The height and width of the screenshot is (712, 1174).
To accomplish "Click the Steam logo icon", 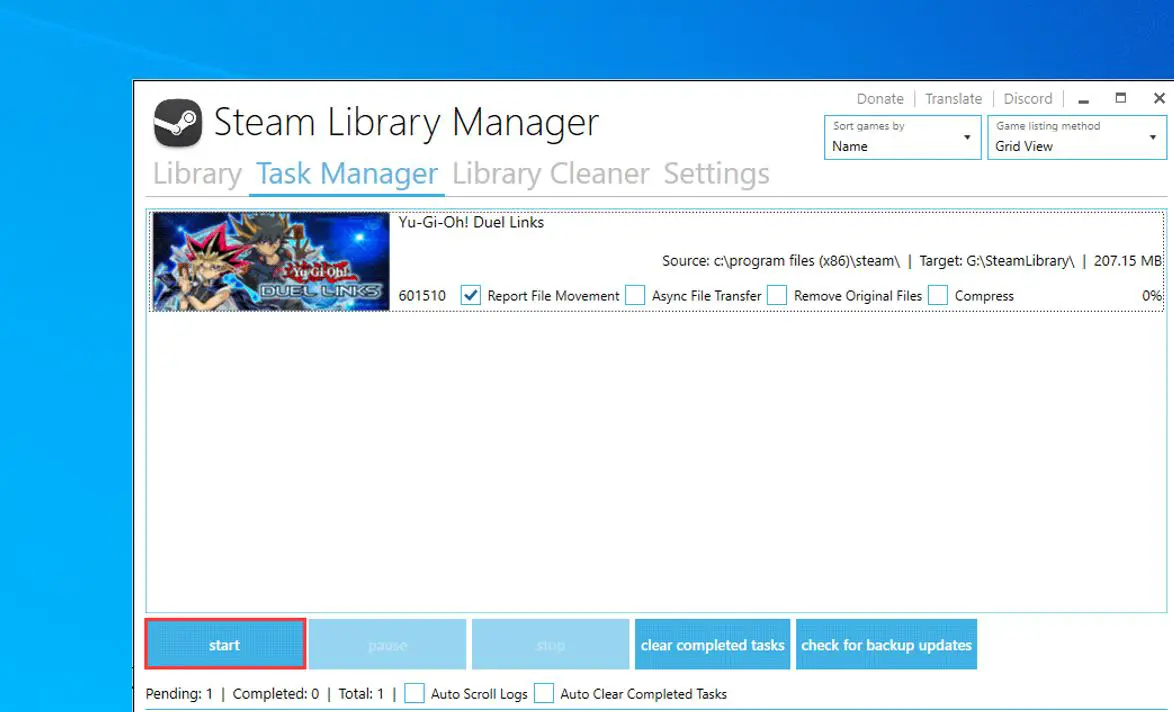I will click(x=177, y=123).
